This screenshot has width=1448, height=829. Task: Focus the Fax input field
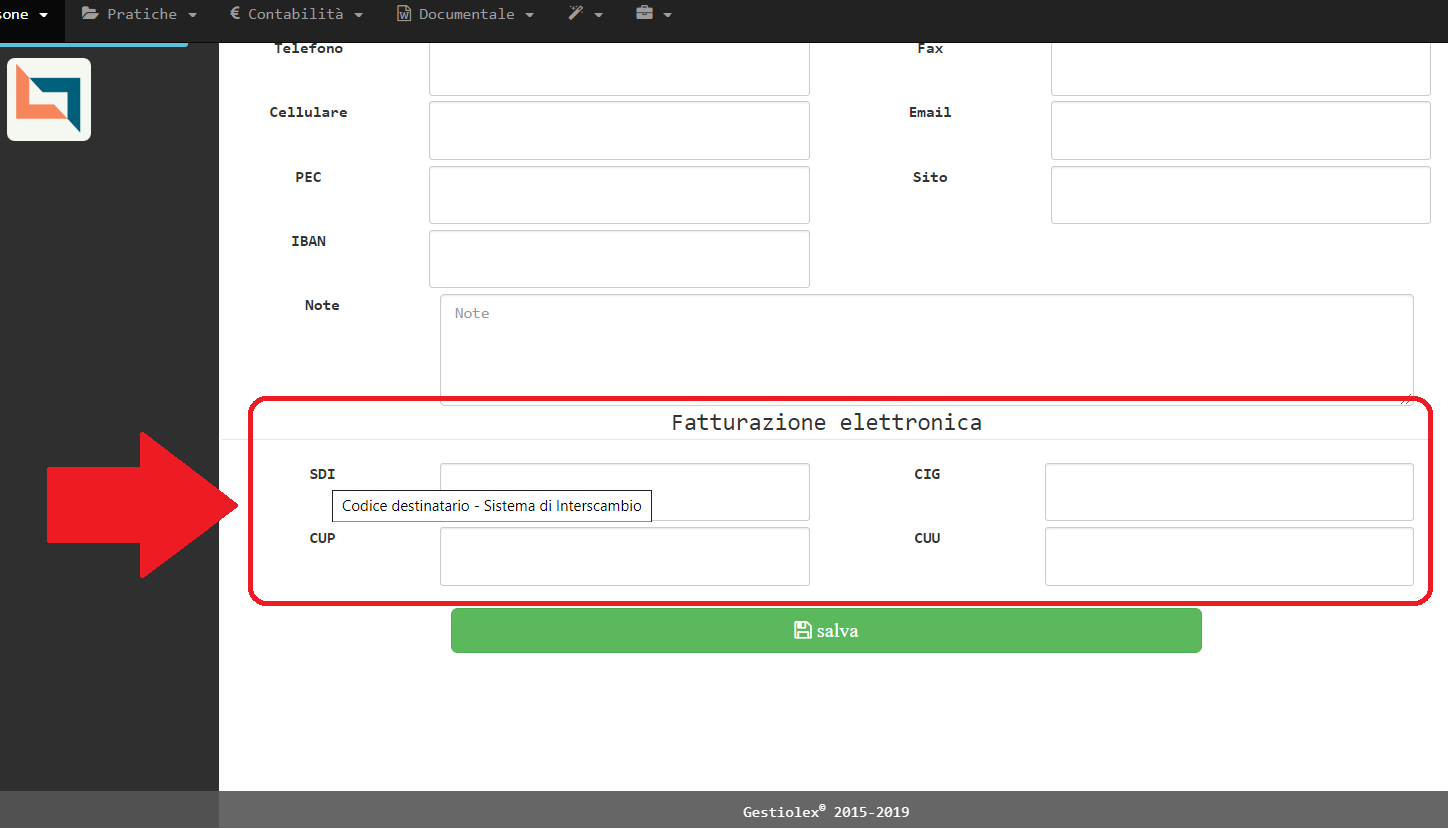1241,69
